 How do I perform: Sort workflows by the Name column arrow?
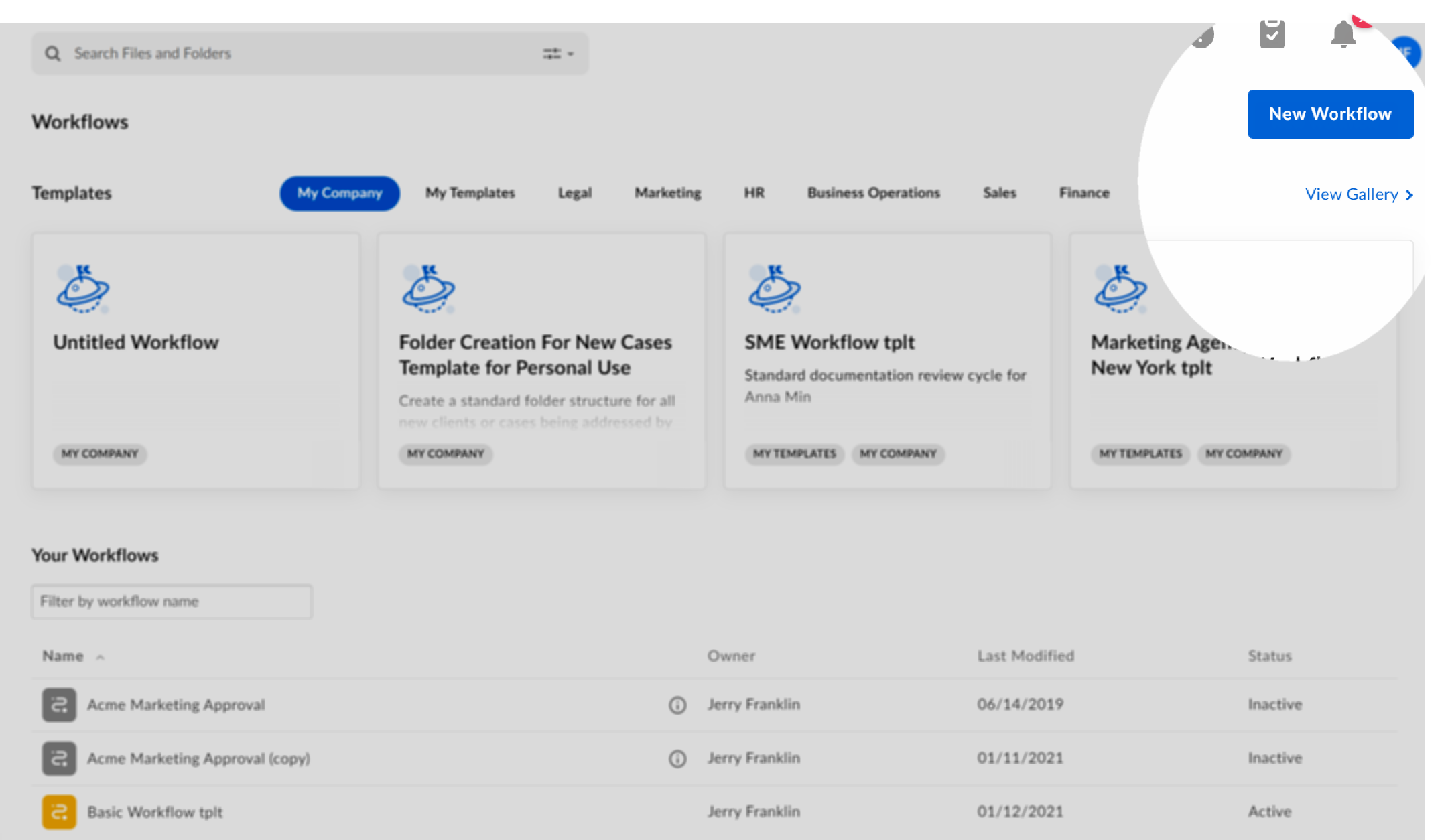coord(100,657)
